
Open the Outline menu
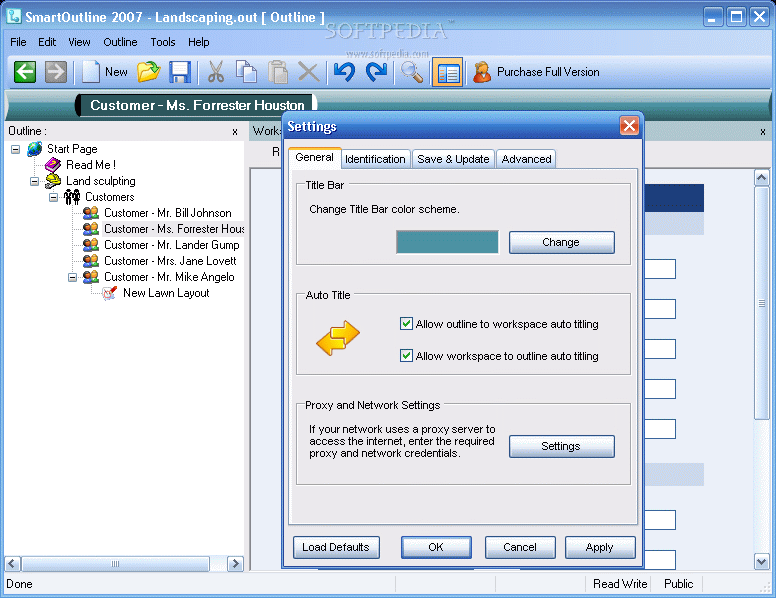pos(120,42)
